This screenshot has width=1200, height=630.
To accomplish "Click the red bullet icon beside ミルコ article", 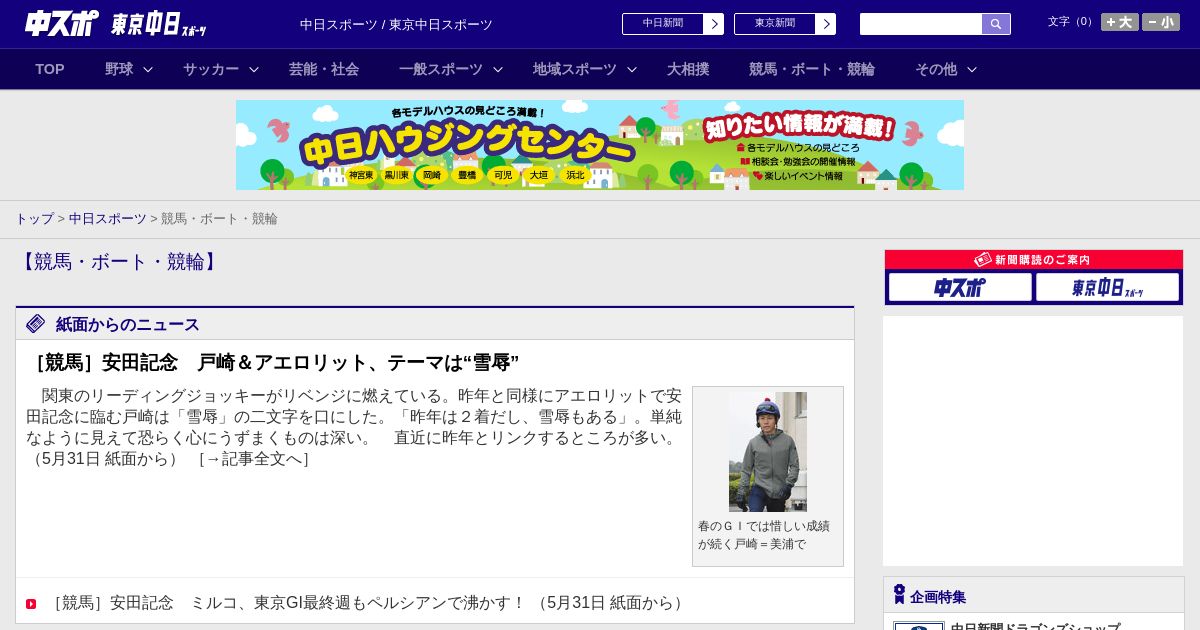I will (x=31, y=604).
